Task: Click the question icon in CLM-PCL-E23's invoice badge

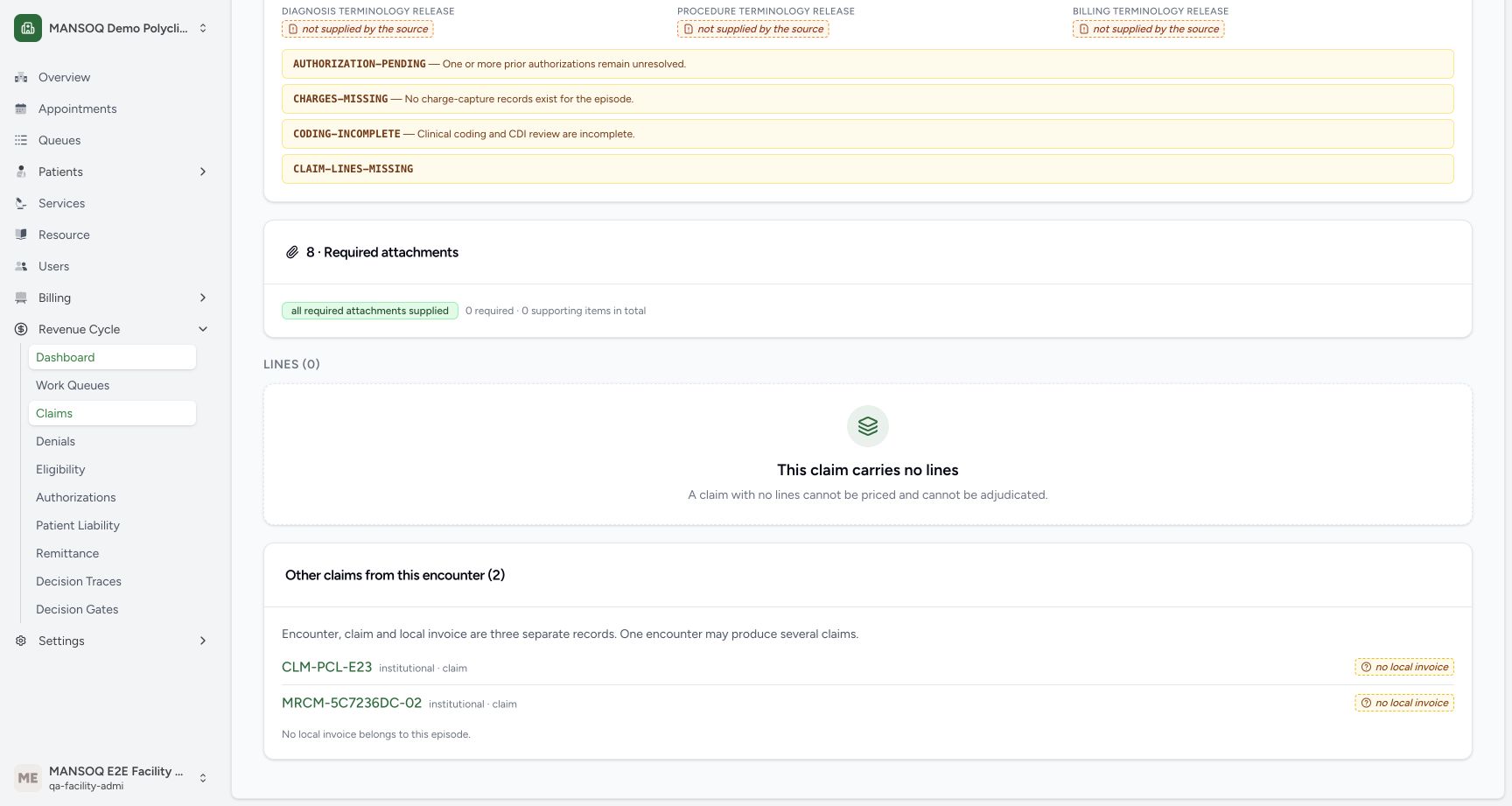Action: click(1366, 667)
